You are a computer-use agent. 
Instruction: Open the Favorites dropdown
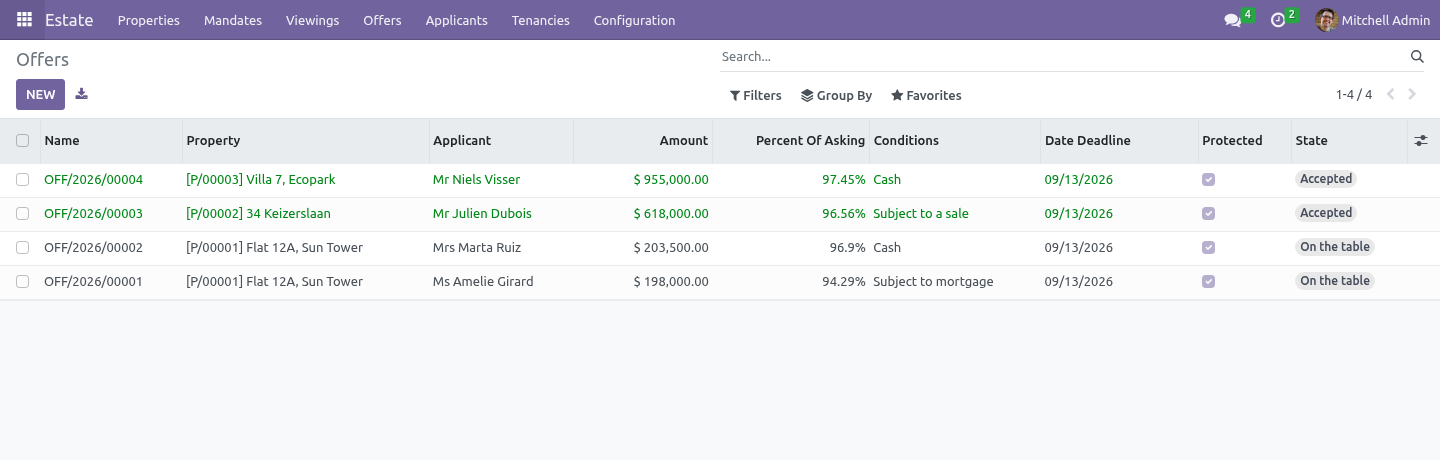click(x=926, y=95)
